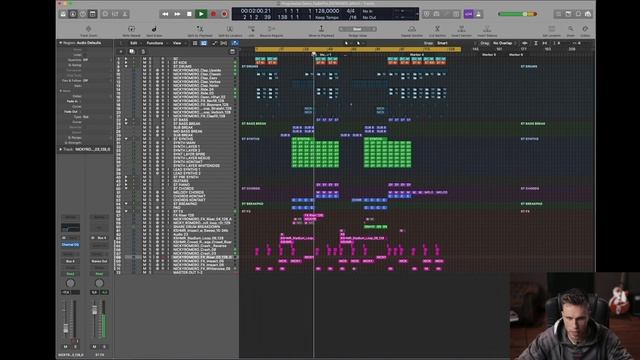Mute the ST DRUMS track
This screenshot has height=360, width=640.
pos(144,66)
